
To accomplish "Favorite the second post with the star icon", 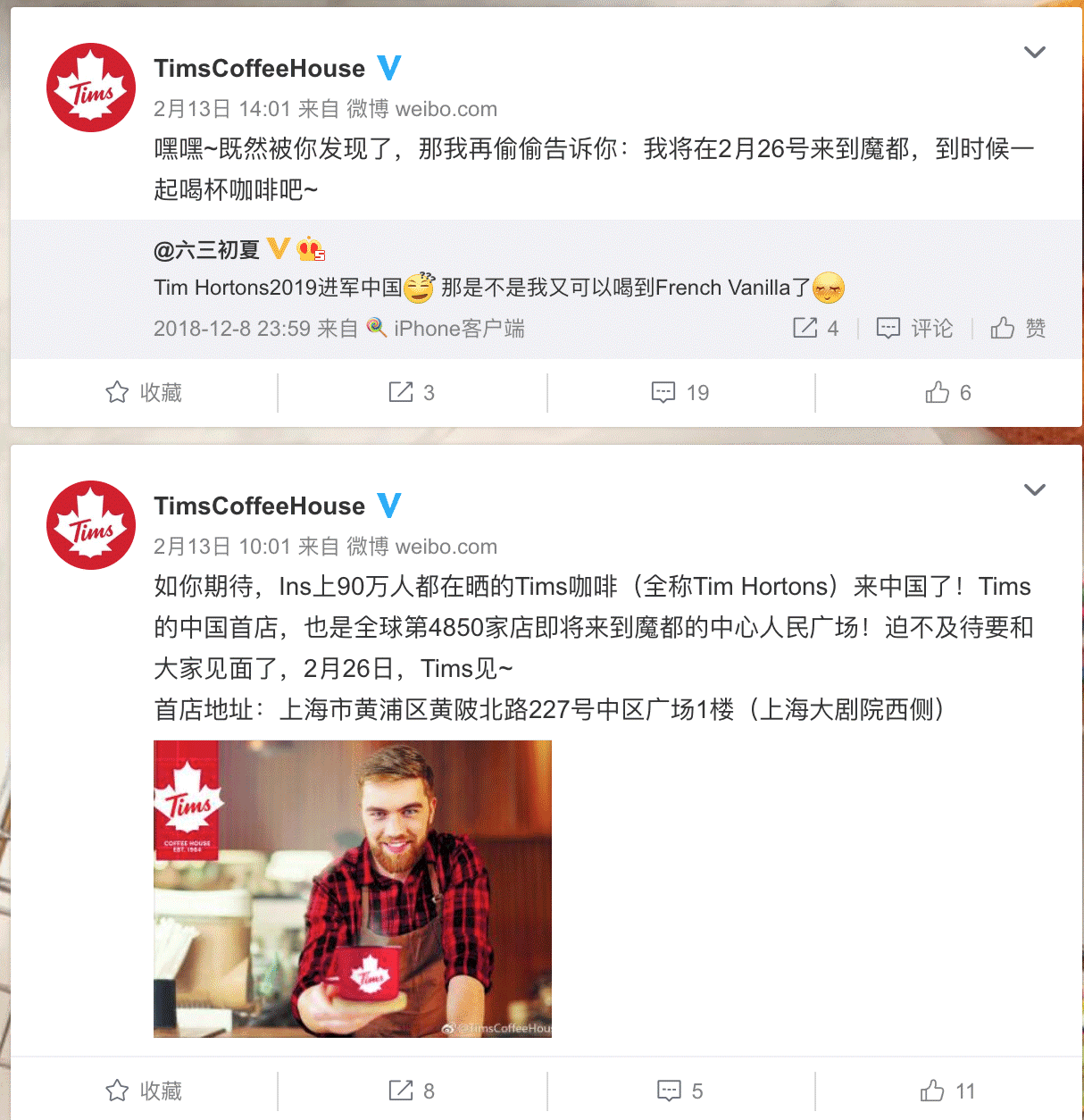I will [x=144, y=1091].
